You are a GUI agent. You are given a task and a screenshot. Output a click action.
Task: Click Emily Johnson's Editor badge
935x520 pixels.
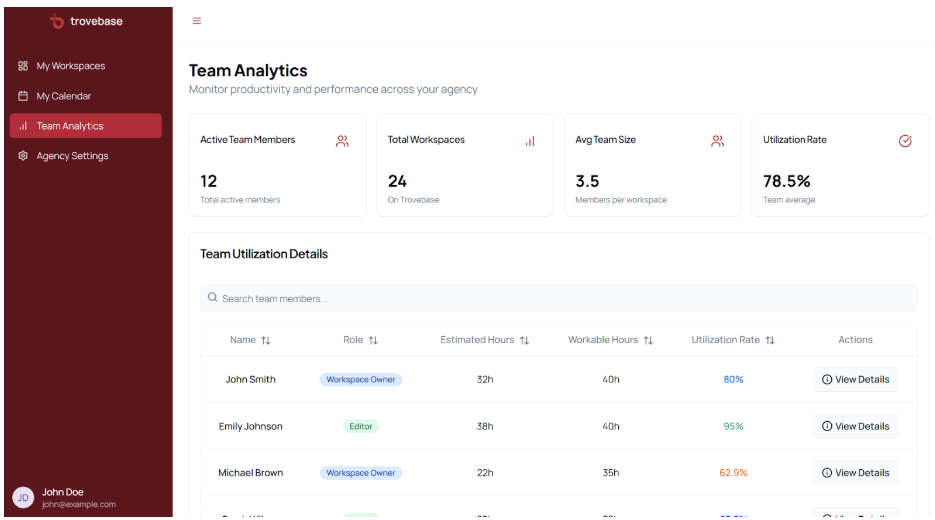pyautogui.click(x=361, y=426)
